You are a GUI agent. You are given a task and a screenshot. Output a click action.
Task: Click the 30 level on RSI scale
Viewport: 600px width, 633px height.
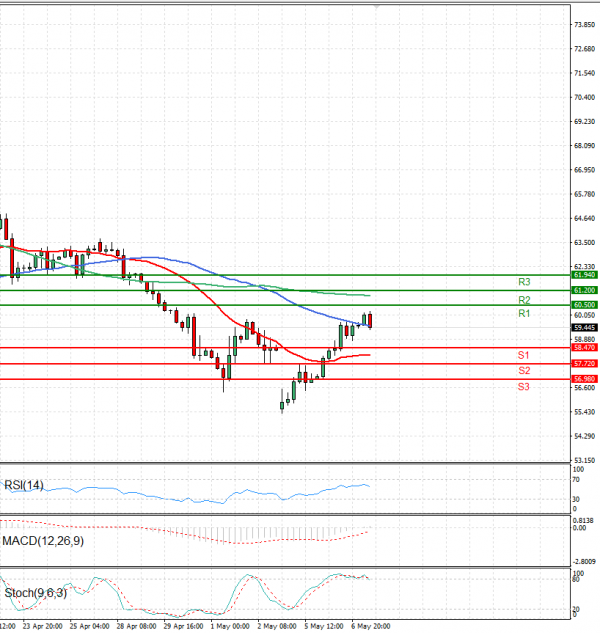[x=576, y=499]
